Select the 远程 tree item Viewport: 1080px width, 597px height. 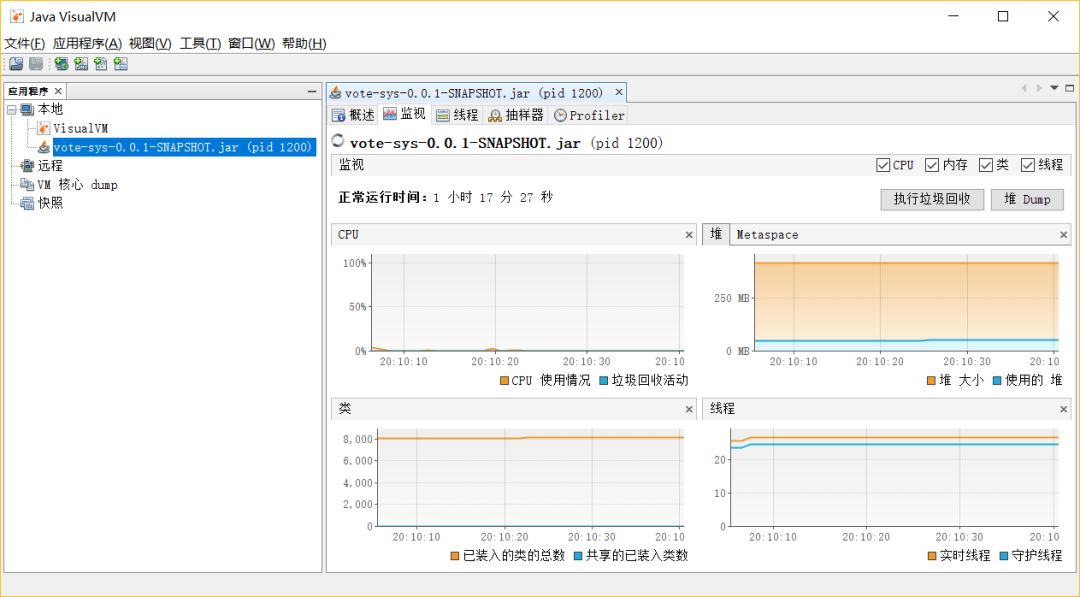(50, 165)
